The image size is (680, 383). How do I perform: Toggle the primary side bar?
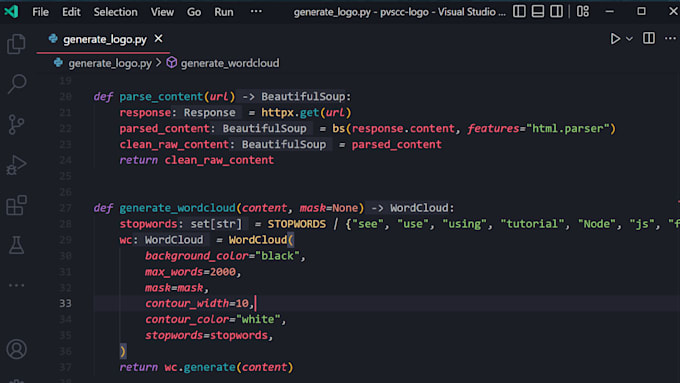coord(519,11)
